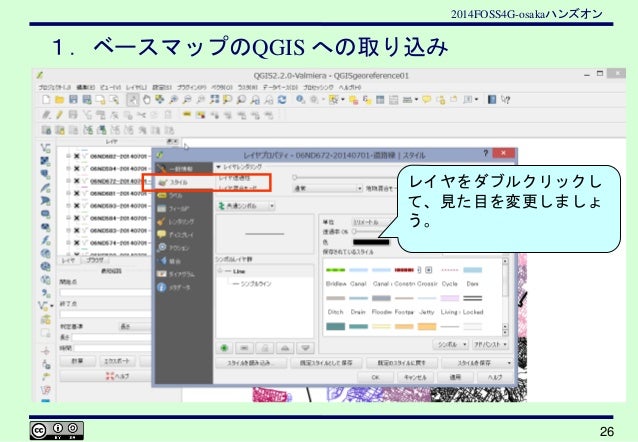The height and width of the screenshot is (442, 638).
Task: Collapse the レイヤレンダリング section
Action: pyautogui.click(x=218, y=167)
